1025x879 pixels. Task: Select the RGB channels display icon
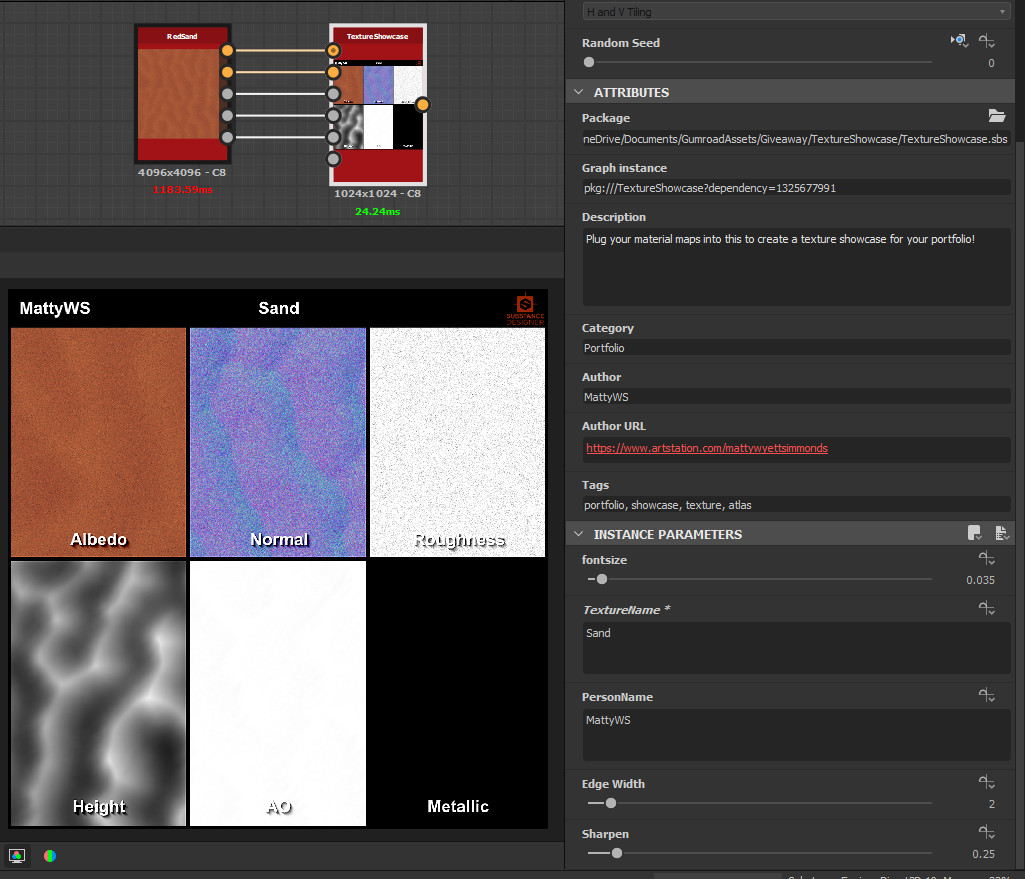tap(16, 855)
